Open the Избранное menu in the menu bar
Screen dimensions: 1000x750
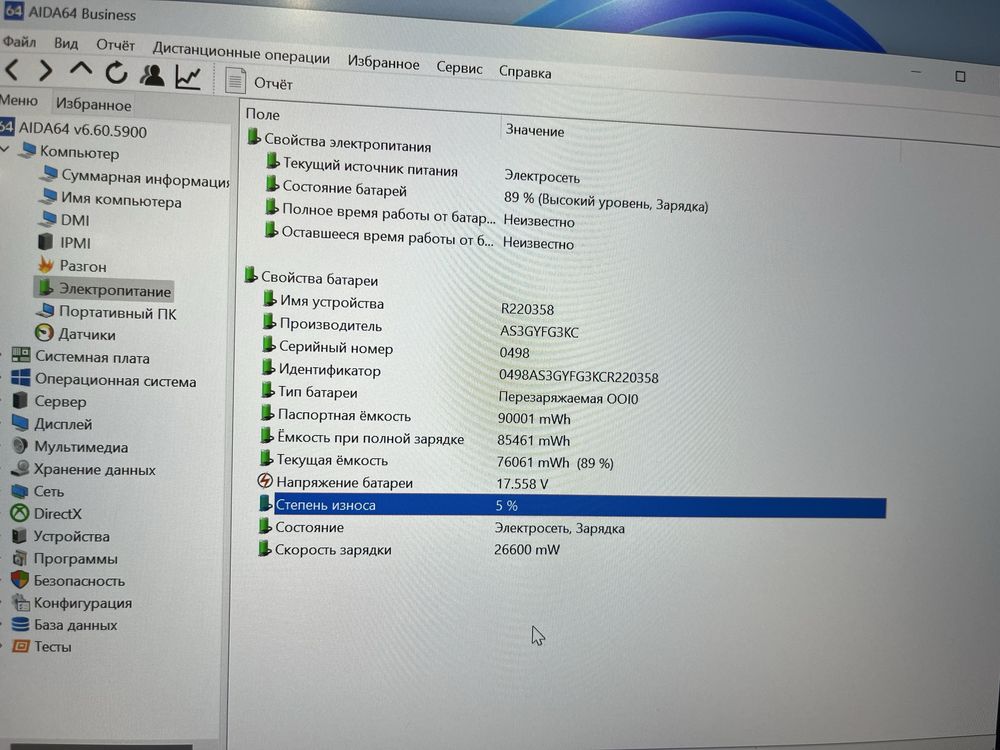point(383,62)
